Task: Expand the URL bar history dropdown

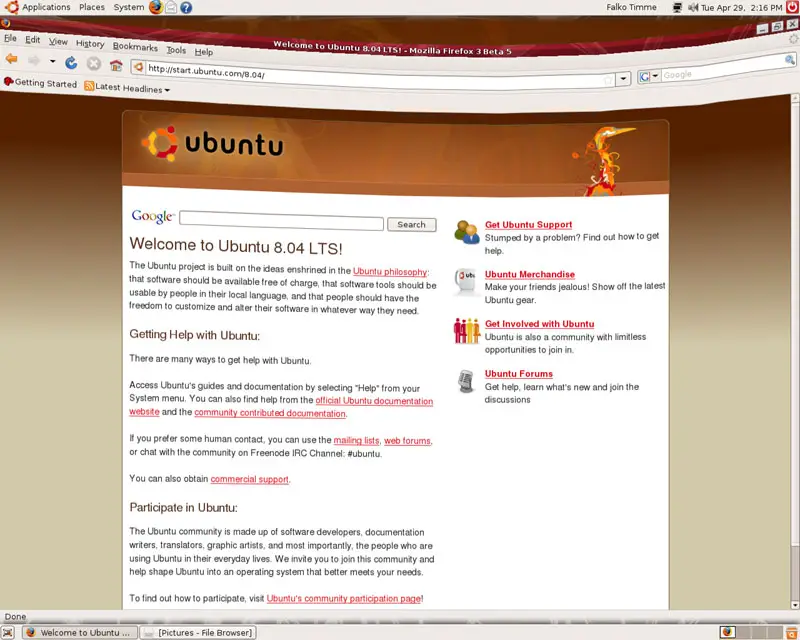Action: click(623, 79)
